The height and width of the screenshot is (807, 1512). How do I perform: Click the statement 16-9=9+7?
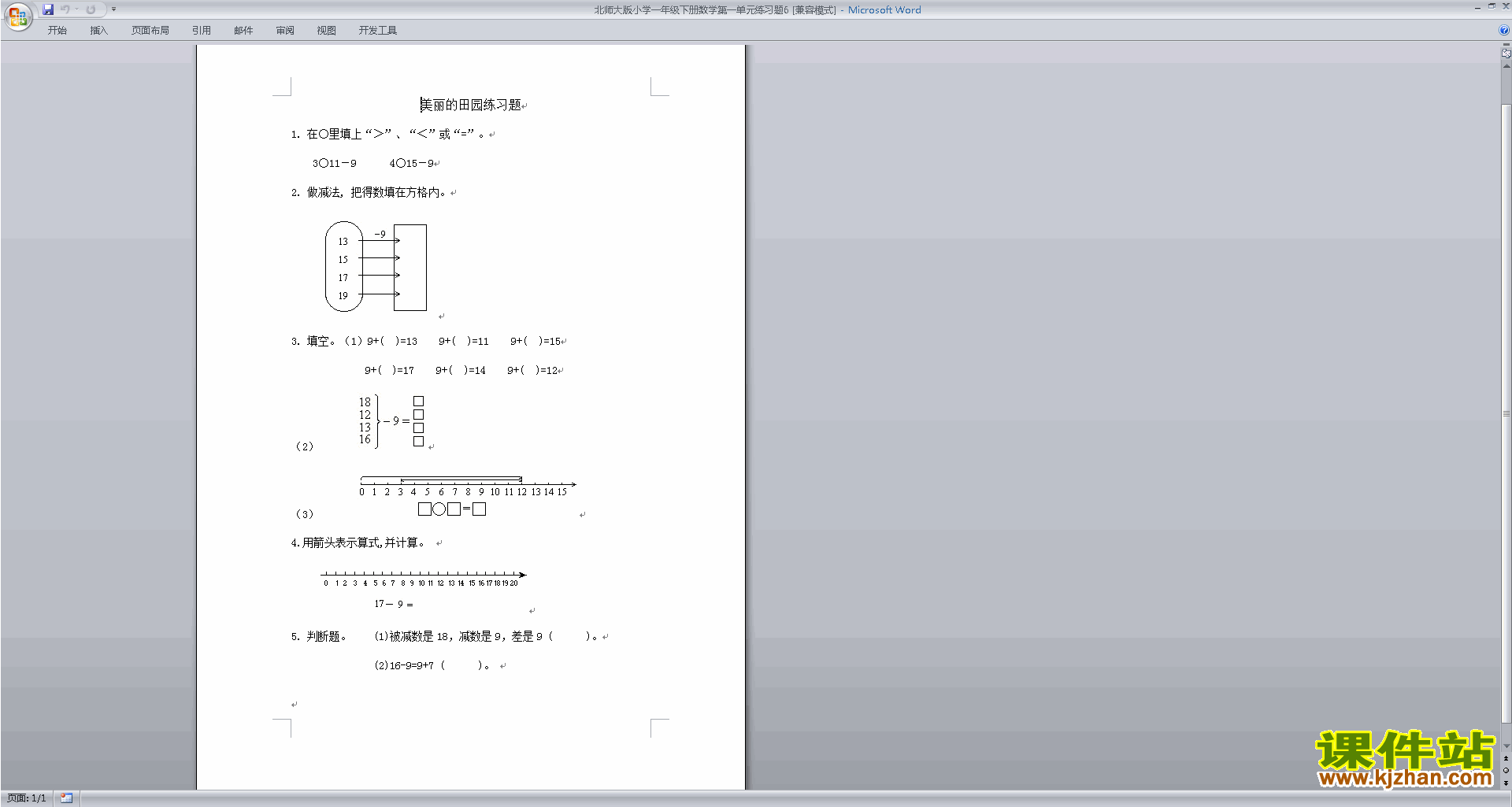tap(412, 665)
